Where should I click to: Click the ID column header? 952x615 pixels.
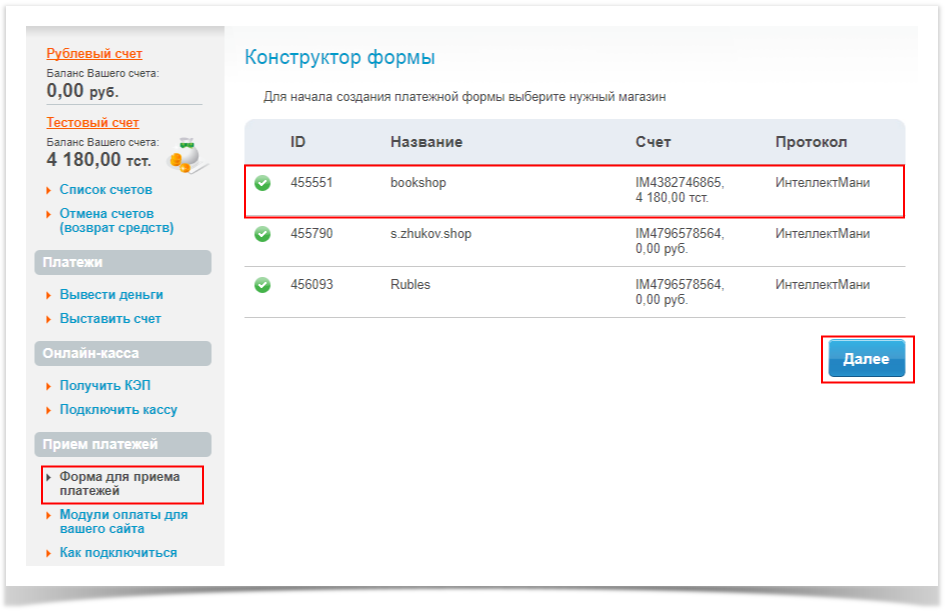[x=298, y=142]
